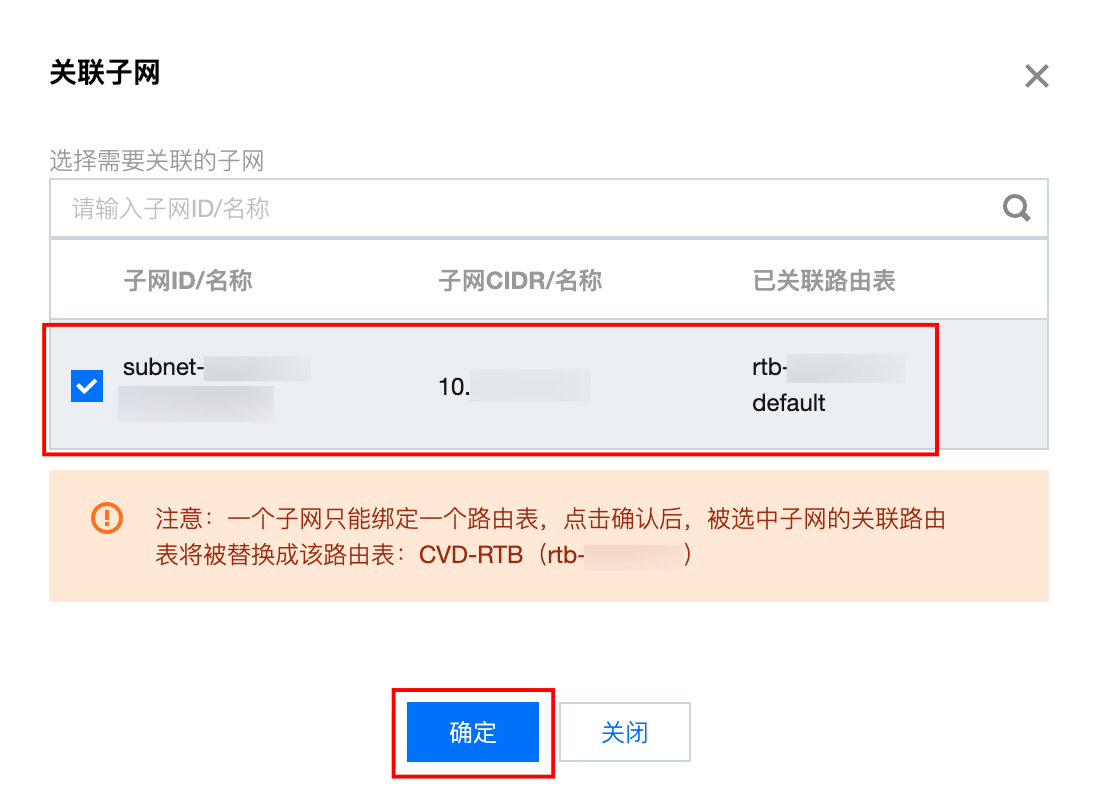The width and height of the screenshot is (1098, 810).
Task: Click the default route table name
Action: click(x=788, y=403)
